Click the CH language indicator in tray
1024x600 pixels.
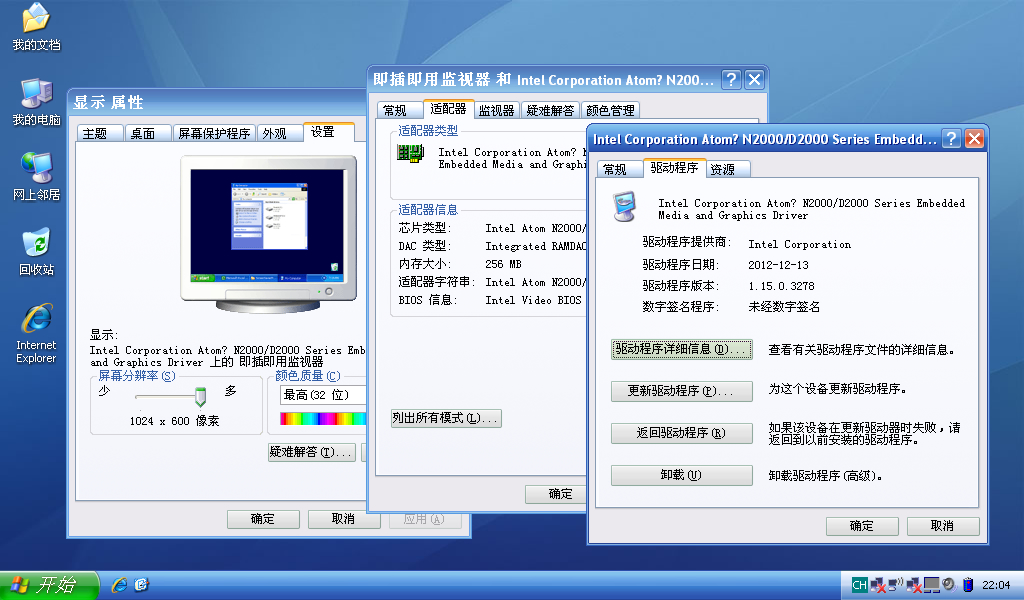pyautogui.click(x=859, y=585)
